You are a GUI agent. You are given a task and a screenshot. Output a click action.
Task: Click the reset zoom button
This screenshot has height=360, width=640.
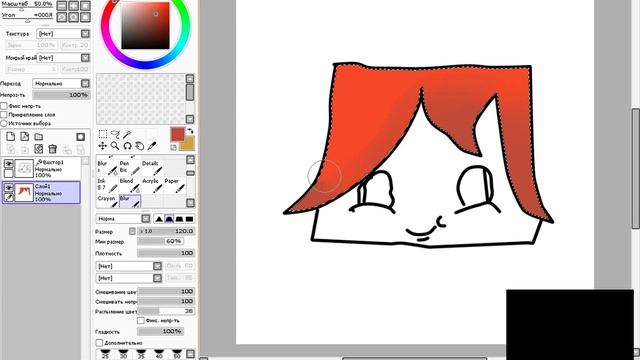click(85, 6)
